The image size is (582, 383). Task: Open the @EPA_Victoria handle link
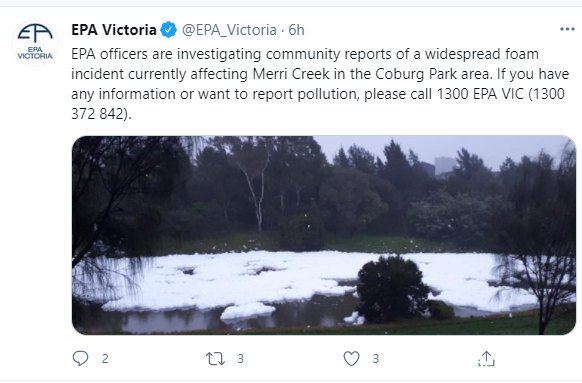tap(229, 30)
